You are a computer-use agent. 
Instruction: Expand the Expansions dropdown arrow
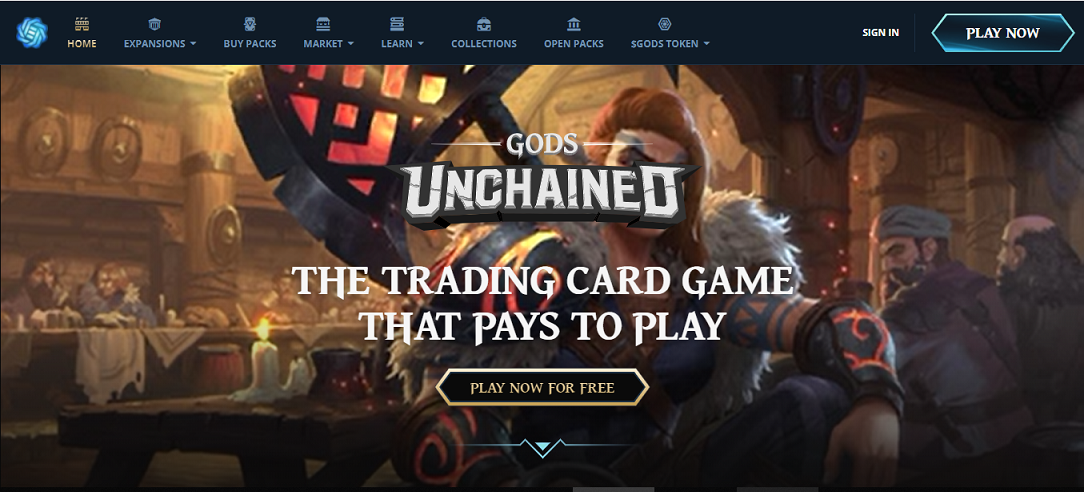point(193,44)
